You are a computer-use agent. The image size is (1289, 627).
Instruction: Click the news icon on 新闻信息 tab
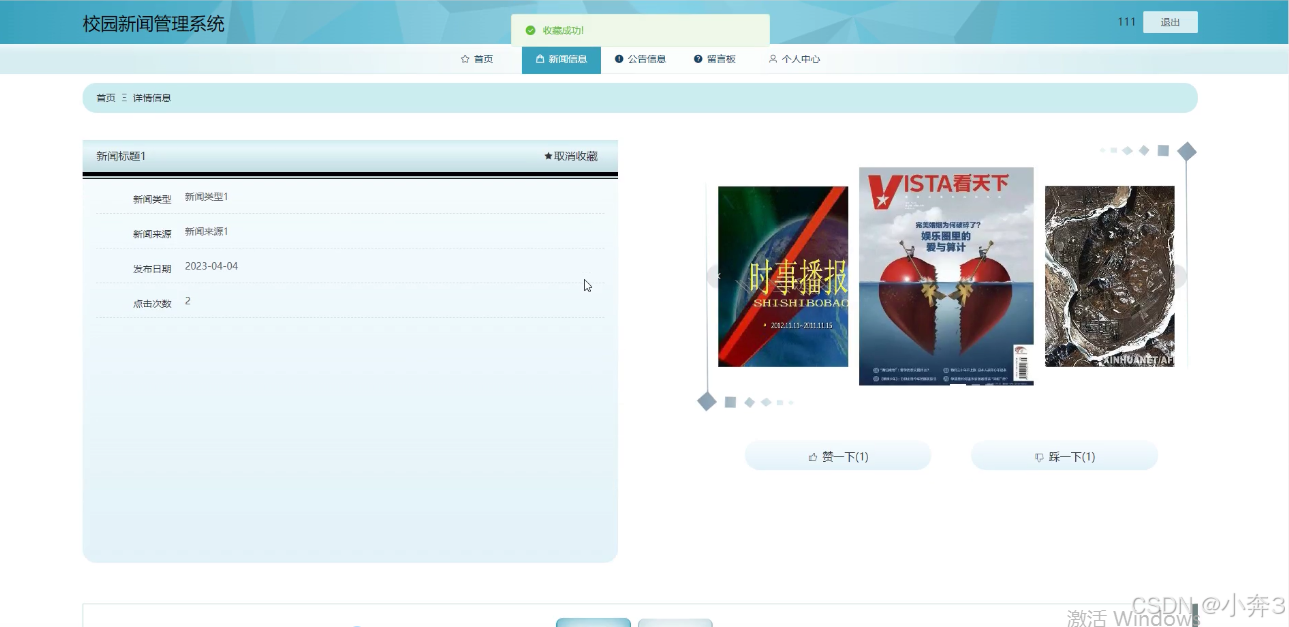[x=540, y=59]
